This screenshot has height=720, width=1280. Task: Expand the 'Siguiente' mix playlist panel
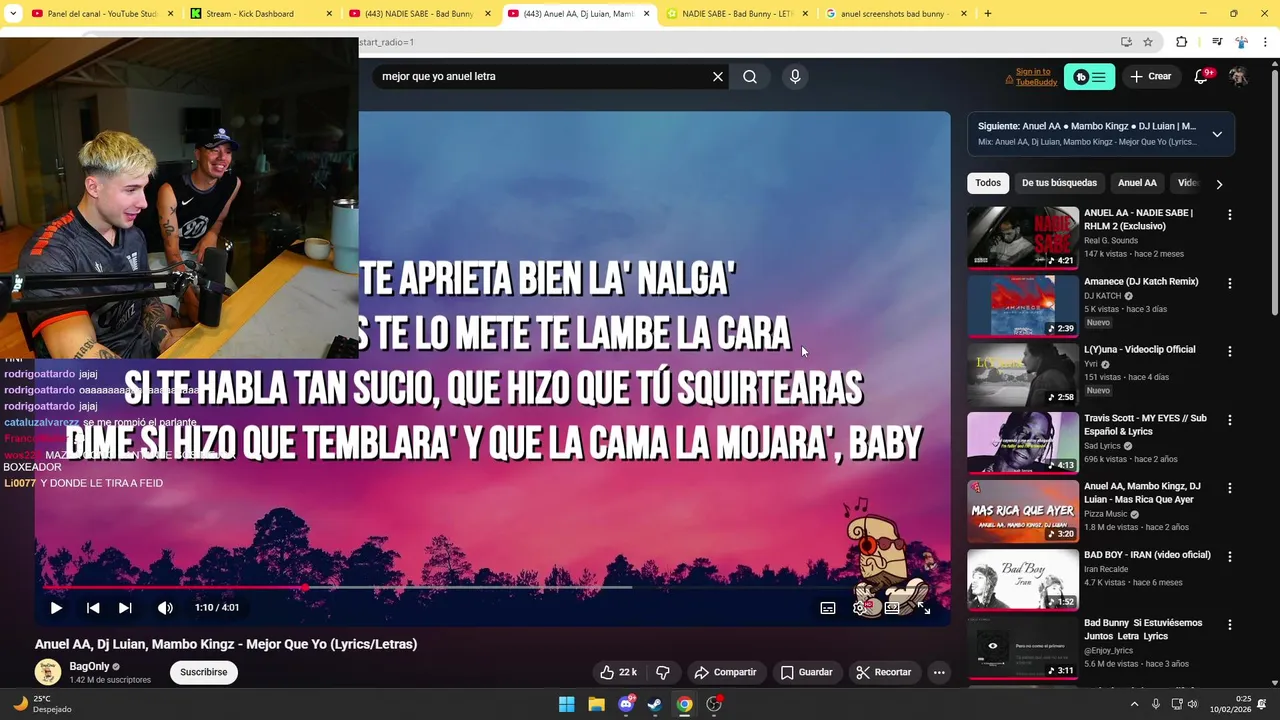(1217, 134)
